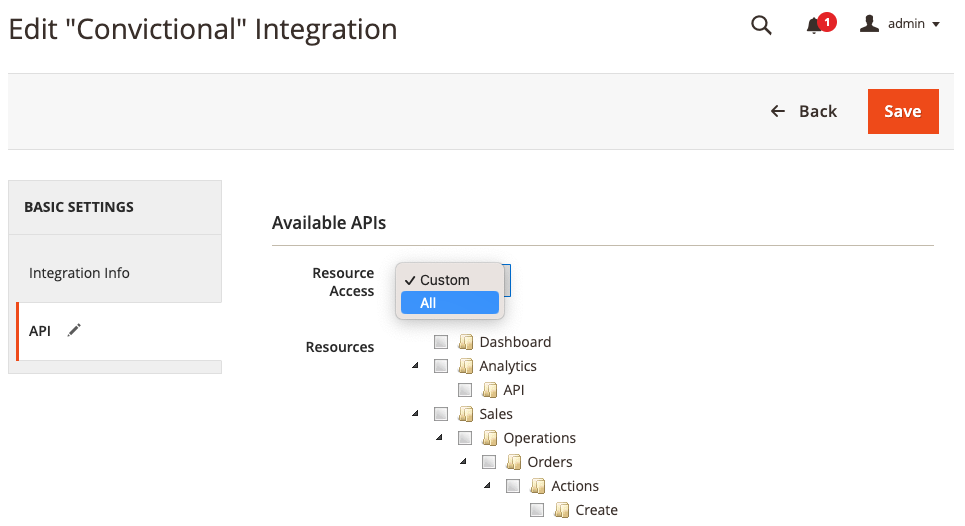The width and height of the screenshot is (965, 526).
Task: Open the search magnifier icon
Action: tap(761, 26)
